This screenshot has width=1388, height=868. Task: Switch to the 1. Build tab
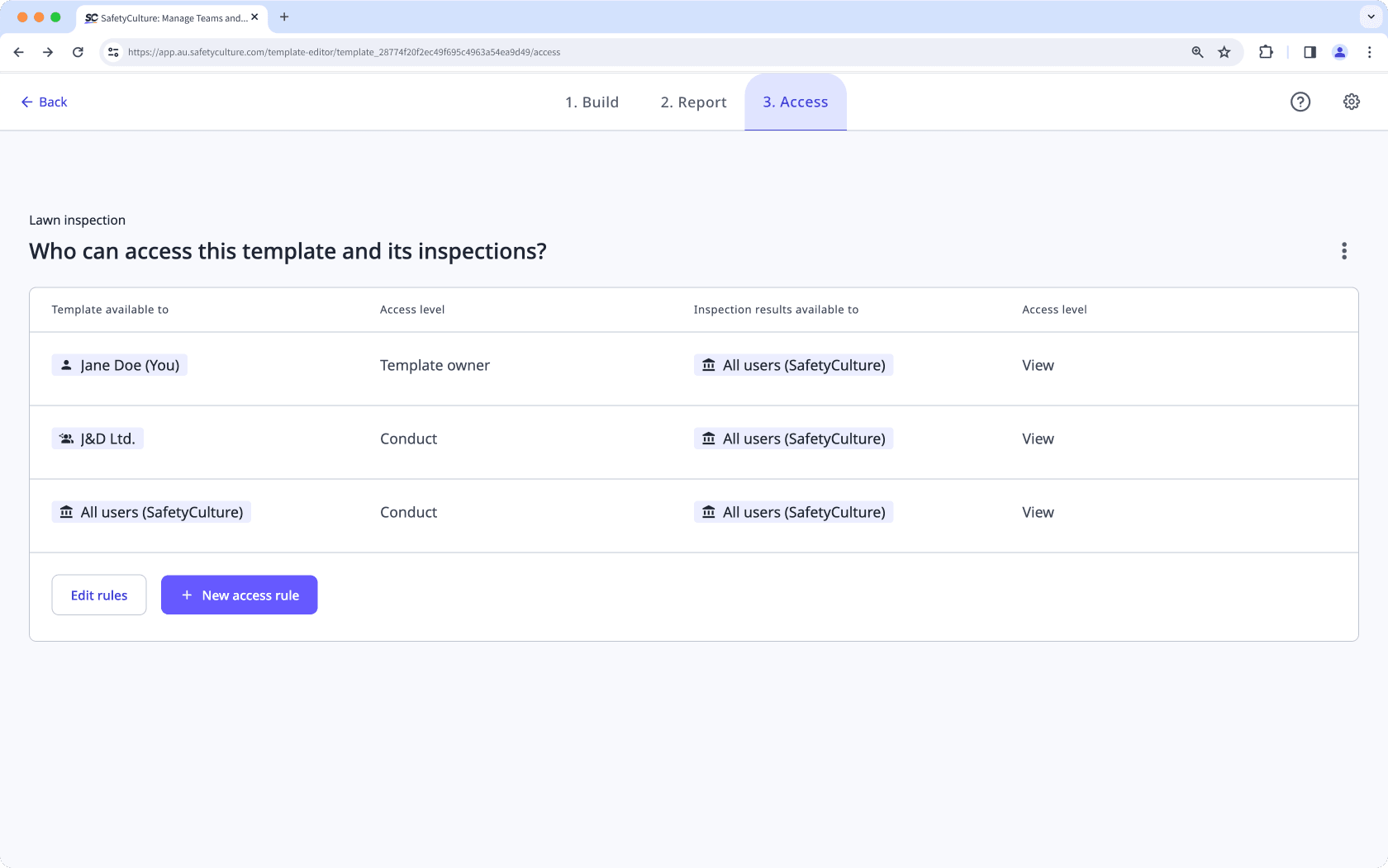[x=592, y=102]
